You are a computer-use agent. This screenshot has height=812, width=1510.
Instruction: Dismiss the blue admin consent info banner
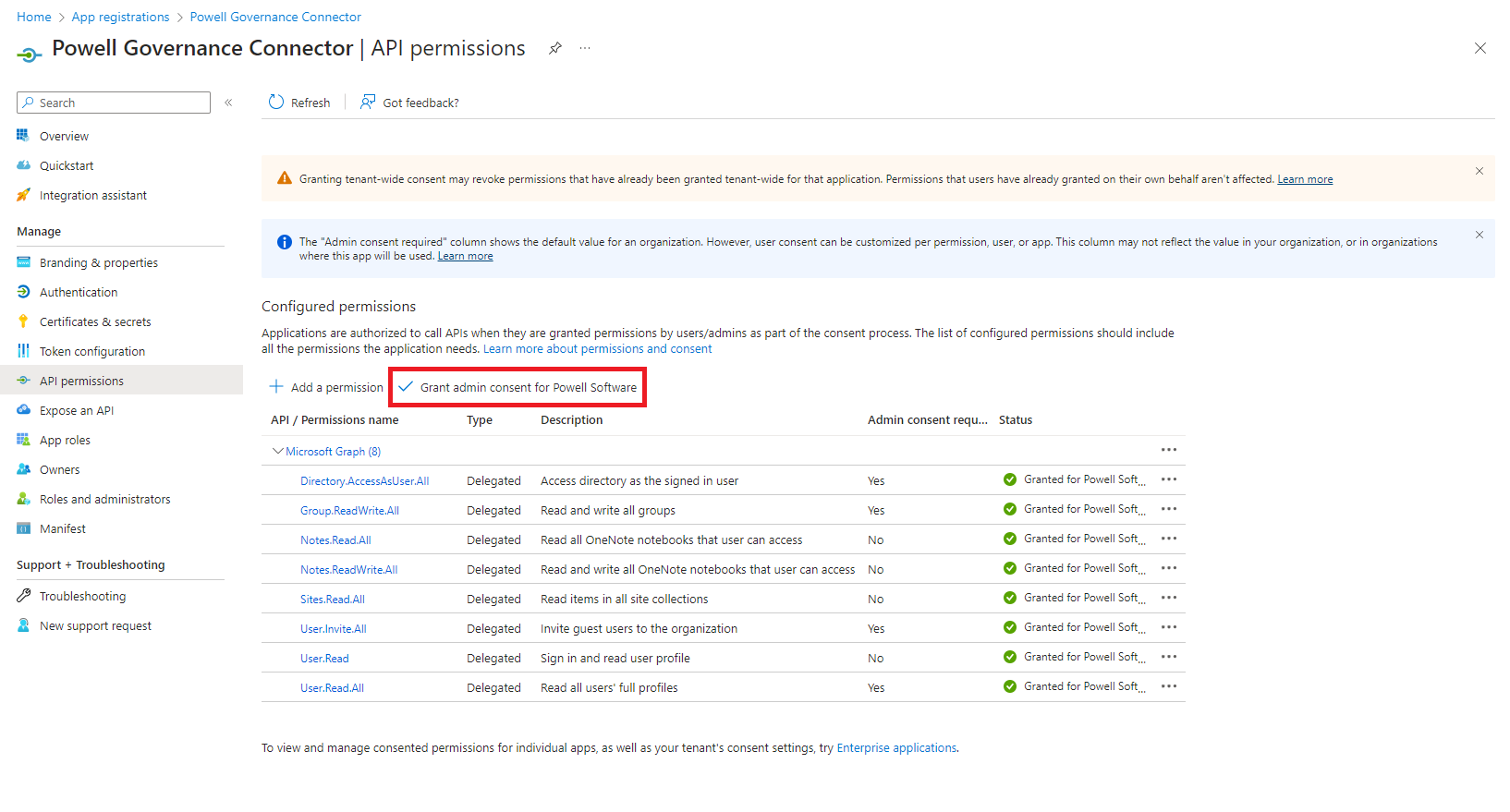click(x=1480, y=235)
